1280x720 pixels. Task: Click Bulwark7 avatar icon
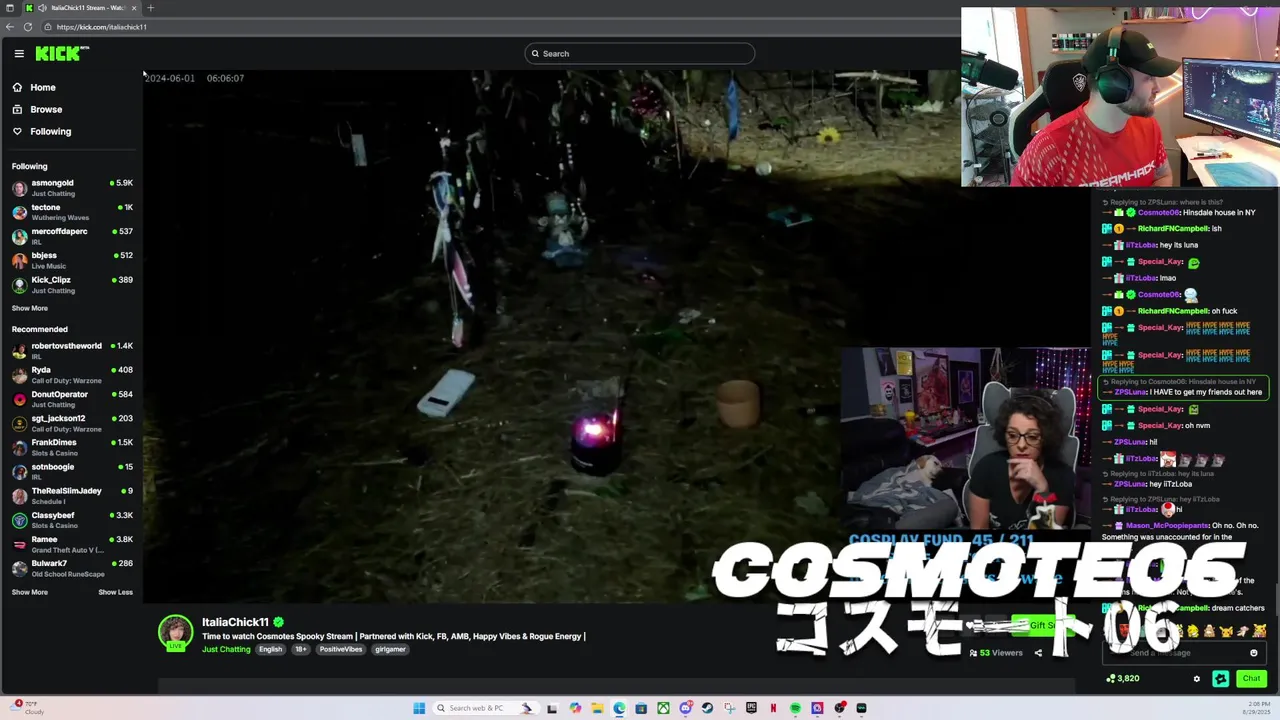click(20, 568)
